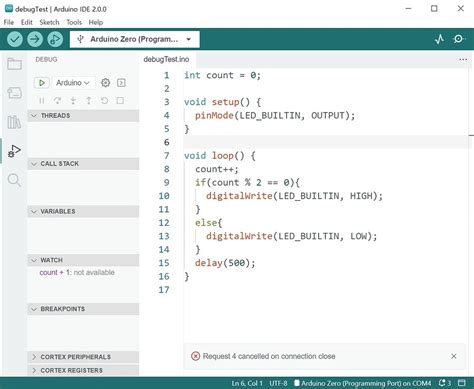Click the Step Out debug control
Image resolution: width=474 pixels, height=389 pixels.
tap(89, 101)
